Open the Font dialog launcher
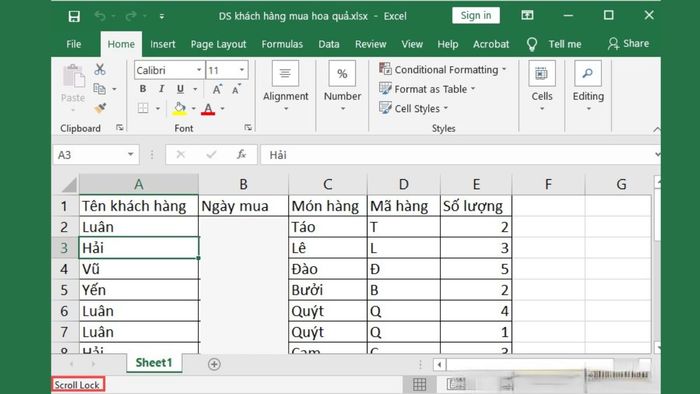Screen dimensions: 700x394 (248, 128)
